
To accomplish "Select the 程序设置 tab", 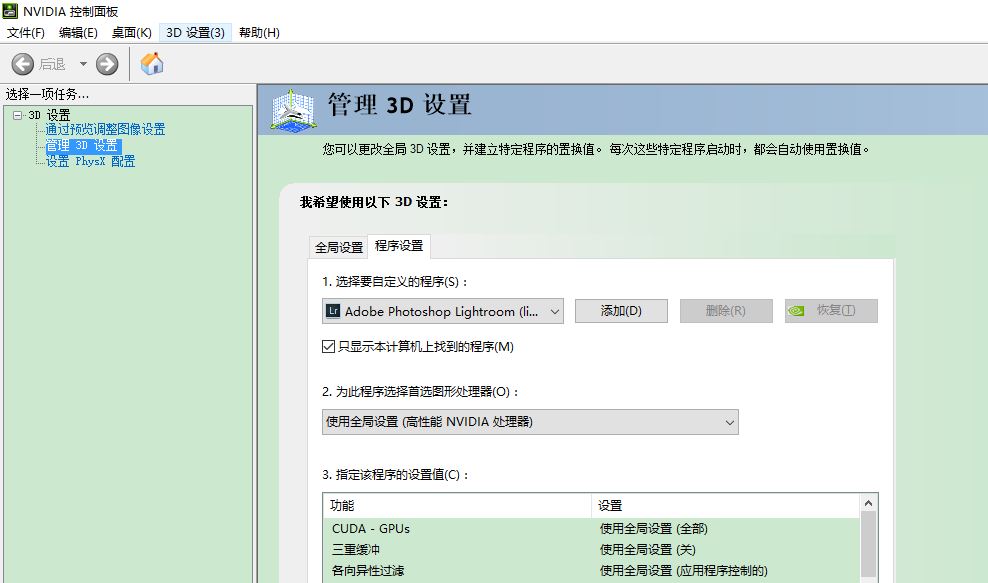I will [x=399, y=246].
